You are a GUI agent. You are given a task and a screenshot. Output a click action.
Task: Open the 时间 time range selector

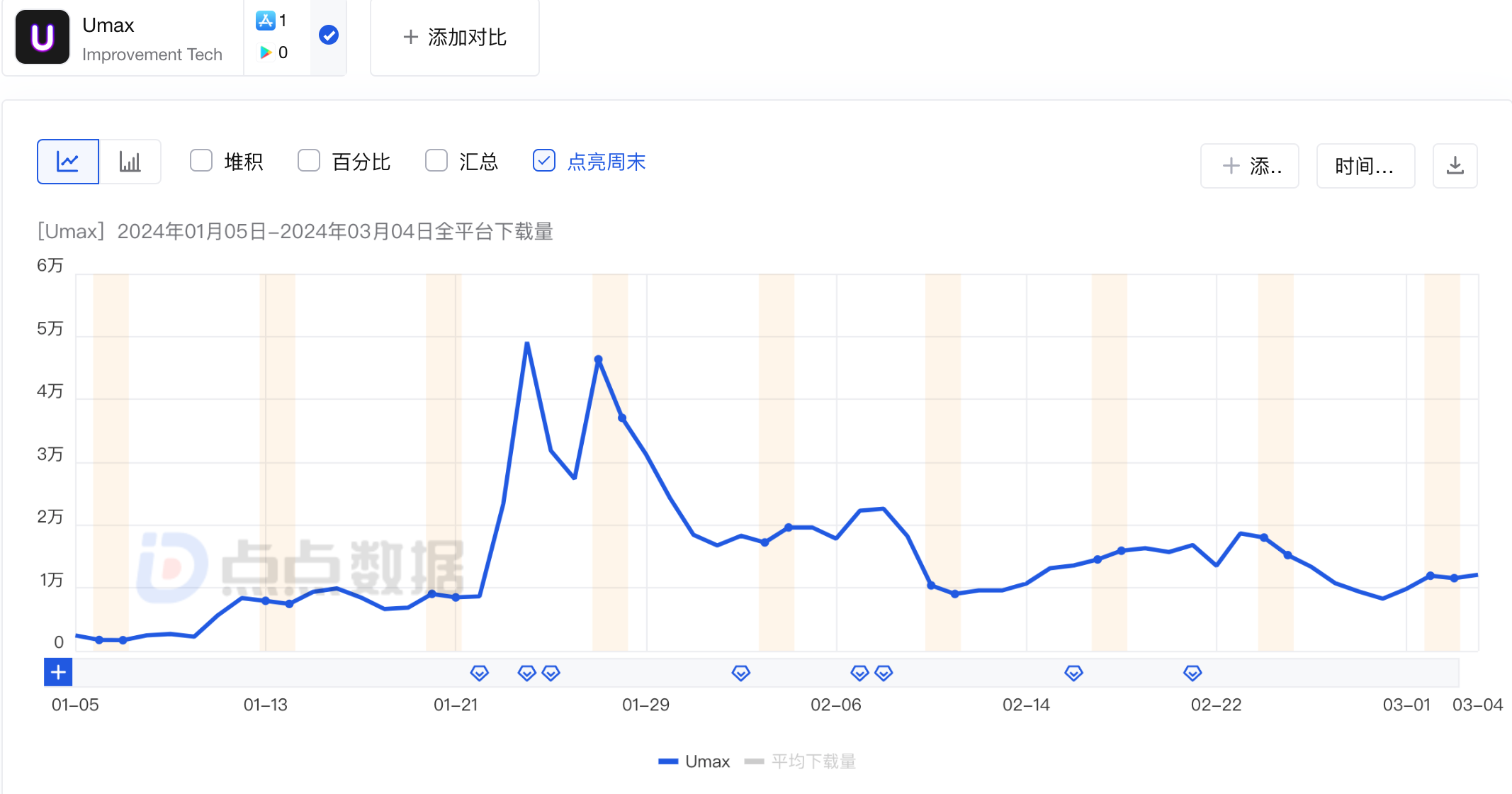point(1365,165)
